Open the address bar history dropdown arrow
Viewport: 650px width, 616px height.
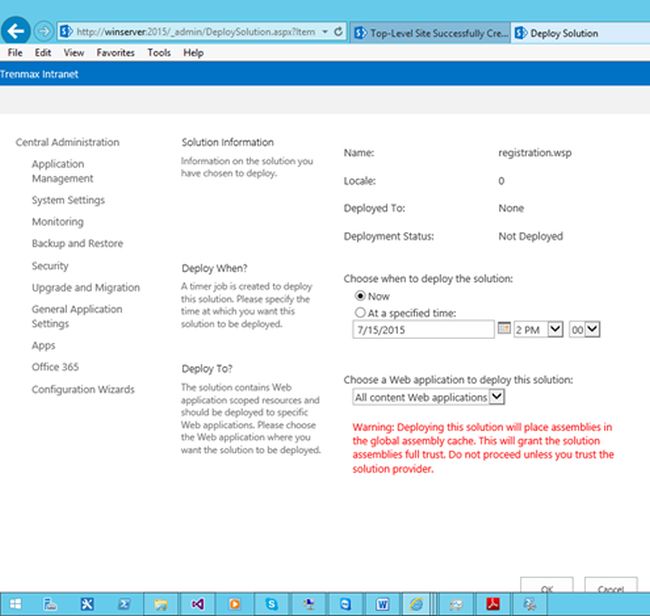[325, 32]
